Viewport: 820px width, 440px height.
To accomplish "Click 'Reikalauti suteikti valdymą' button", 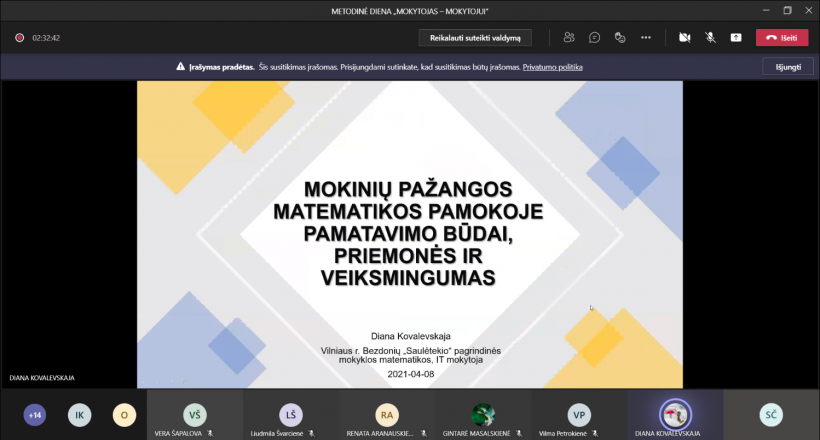I will pyautogui.click(x=475, y=37).
